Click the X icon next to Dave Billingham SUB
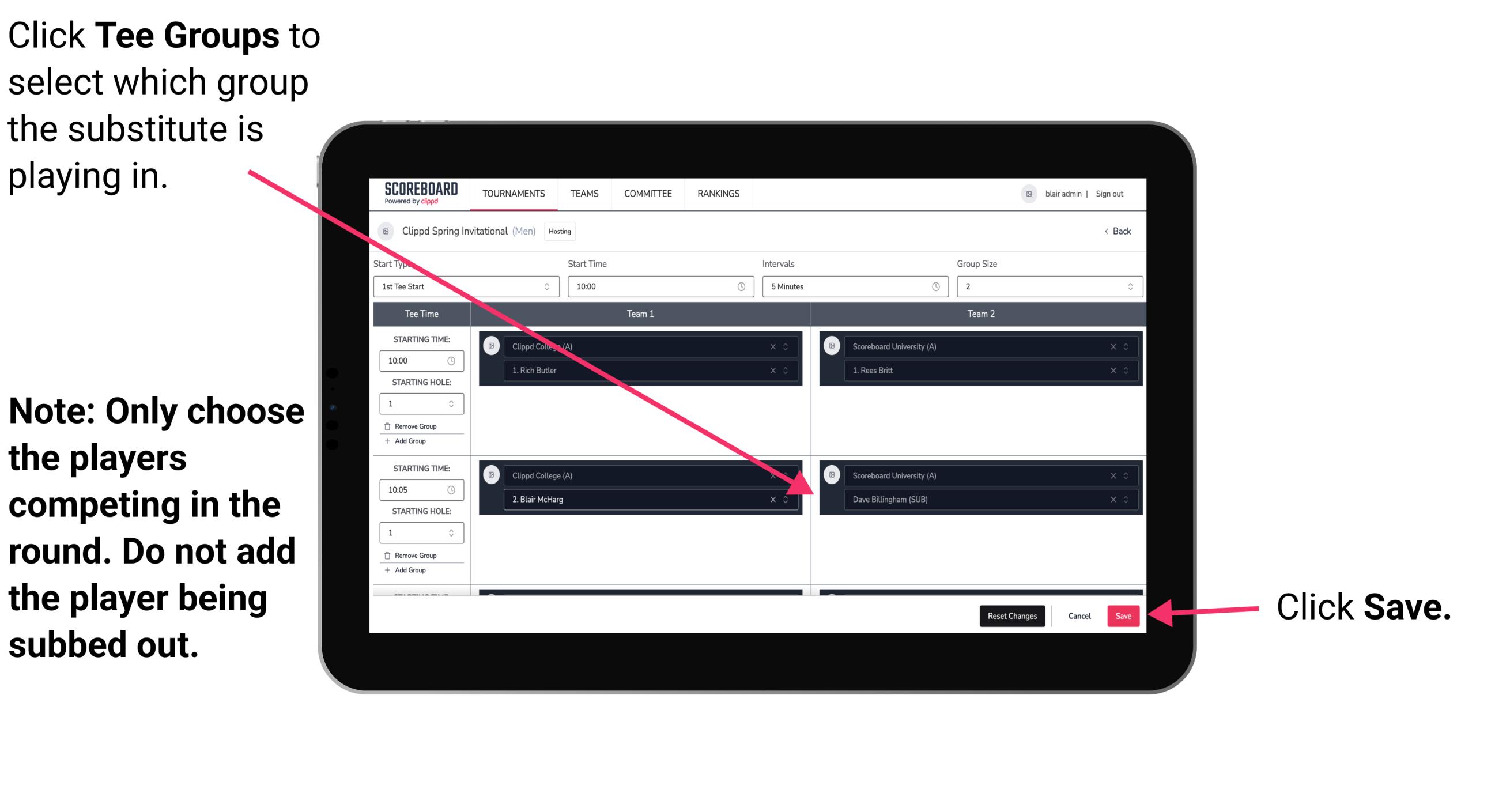 coord(1112,499)
